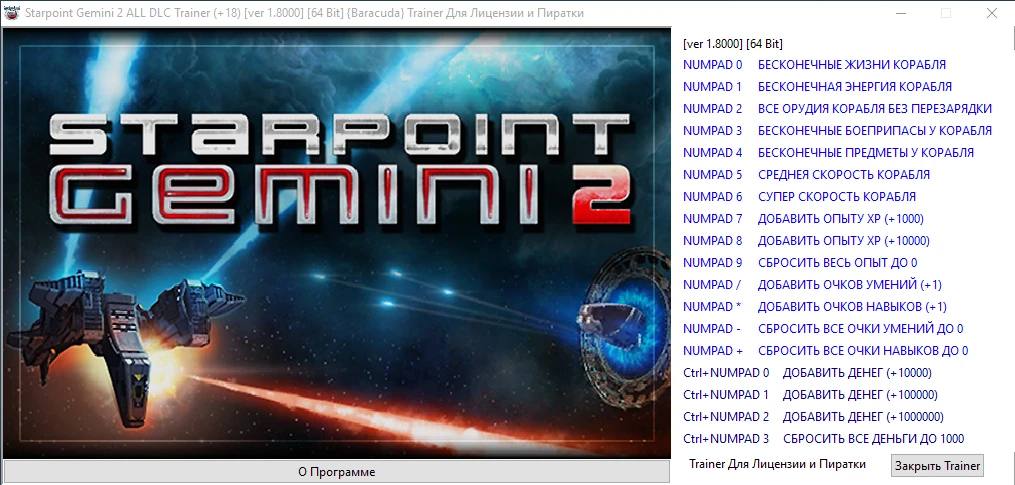The width and height of the screenshot is (1015, 485).
Task: Click NUMPAD 8 ДОБАВИТЬ ОПЫТУ XP (+10000) line
Action: 806,241
